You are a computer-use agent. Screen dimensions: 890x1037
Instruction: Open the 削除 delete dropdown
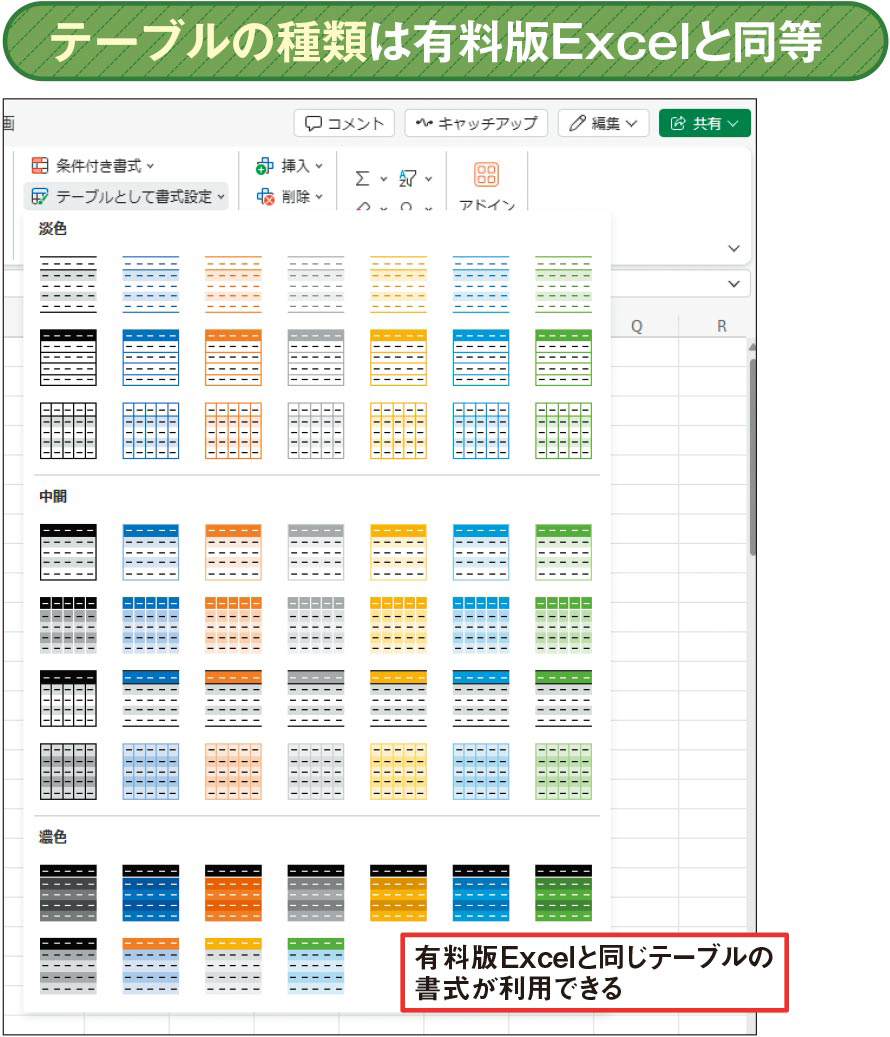click(x=289, y=196)
